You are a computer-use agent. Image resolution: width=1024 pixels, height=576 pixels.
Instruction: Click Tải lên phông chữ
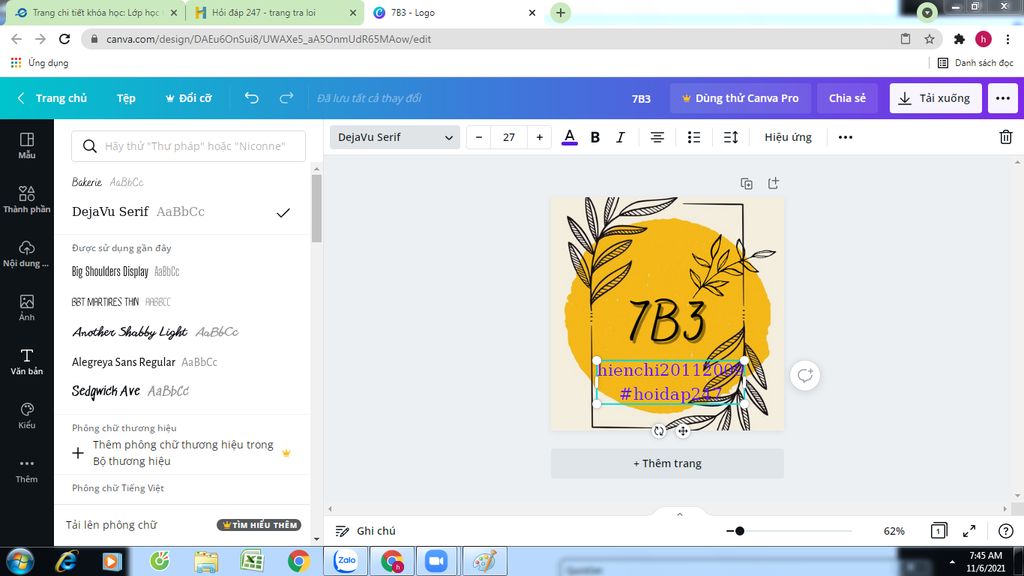[x=111, y=525]
